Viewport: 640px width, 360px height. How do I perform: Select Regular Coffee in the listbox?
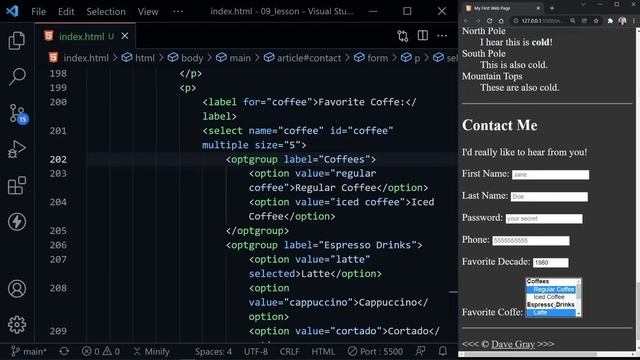point(551,289)
